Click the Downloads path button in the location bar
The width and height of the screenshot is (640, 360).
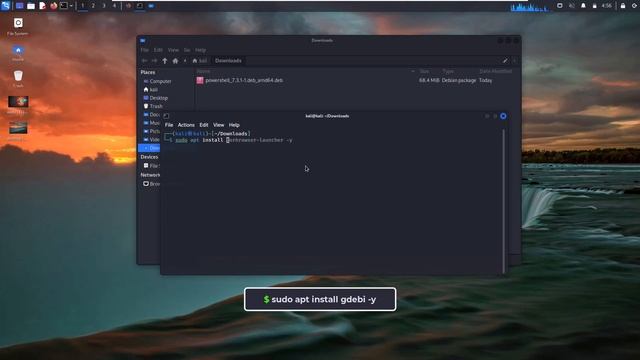click(x=228, y=60)
